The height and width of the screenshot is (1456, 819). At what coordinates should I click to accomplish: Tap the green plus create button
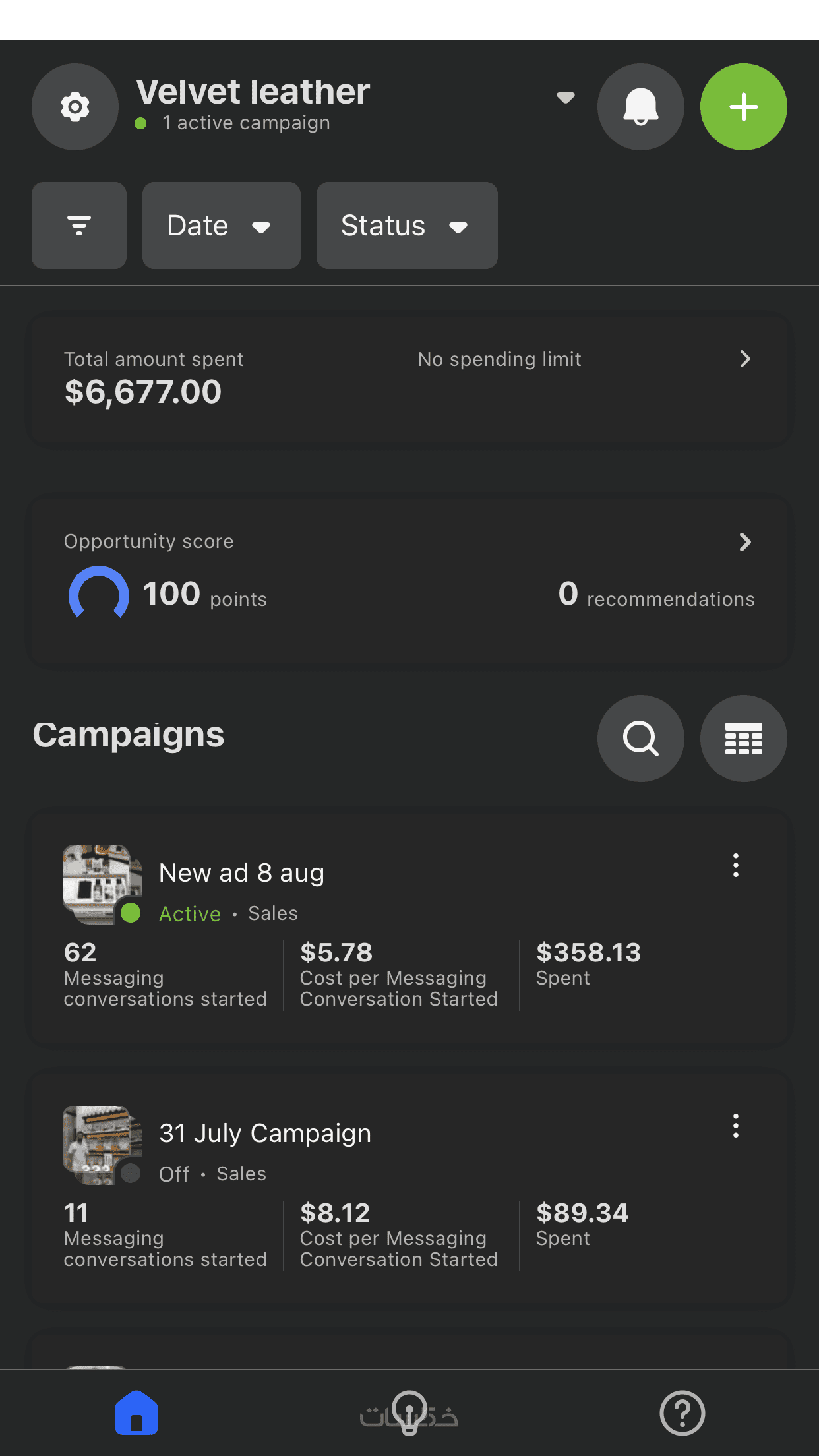[x=743, y=107]
